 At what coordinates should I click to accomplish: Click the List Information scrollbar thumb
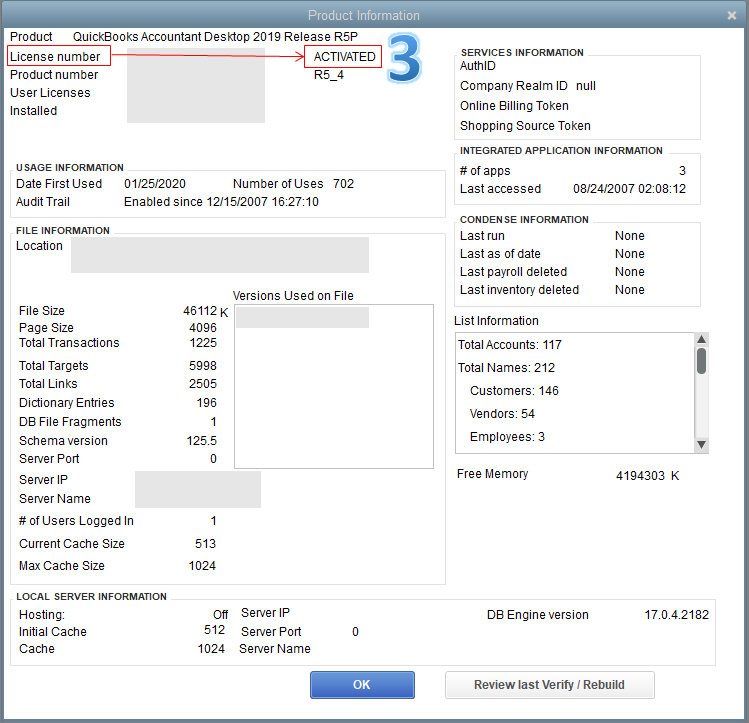tap(701, 361)
